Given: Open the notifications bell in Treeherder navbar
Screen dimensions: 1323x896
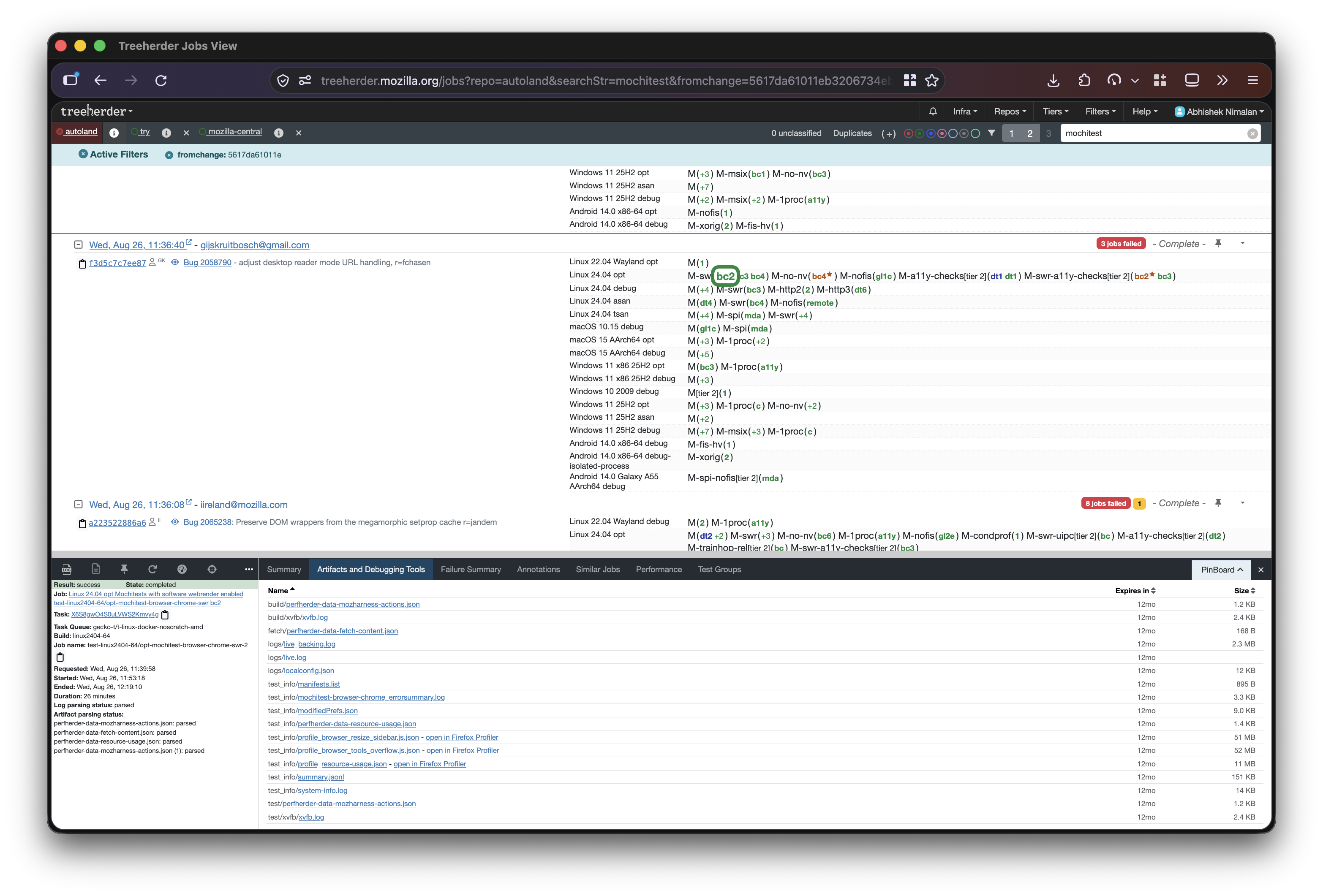Looking at the screenshot, I should pos(932,111).
